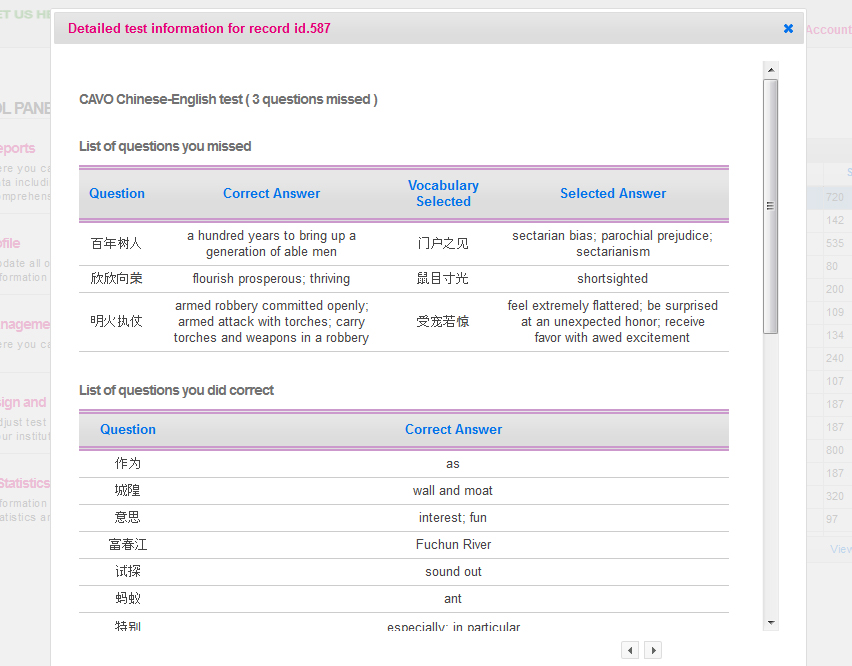Close the detailed test information dialog
This screenshot has height=666, width=852.
[x=788, y=29]
